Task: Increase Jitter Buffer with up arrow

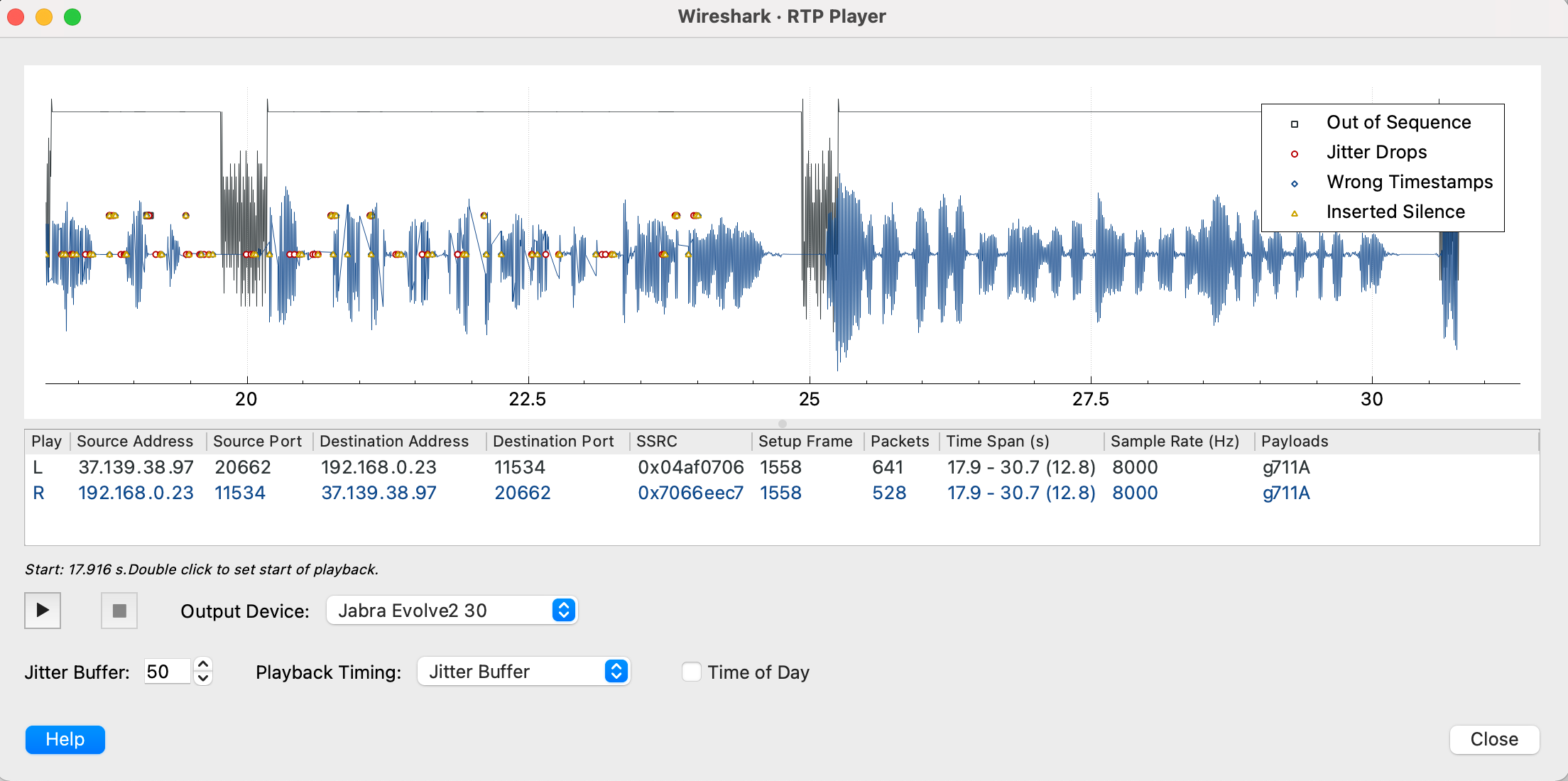Action: [203, 665]
